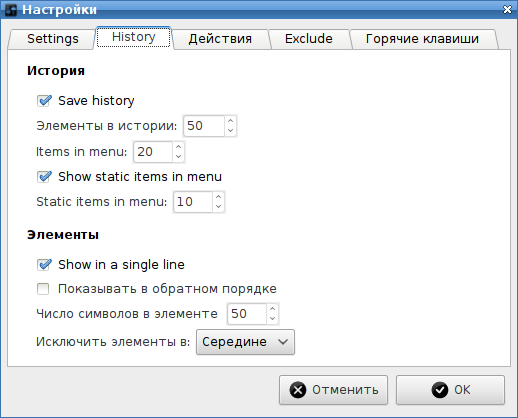
Task: Click the Элементы section heading
Action: [63, 235]
